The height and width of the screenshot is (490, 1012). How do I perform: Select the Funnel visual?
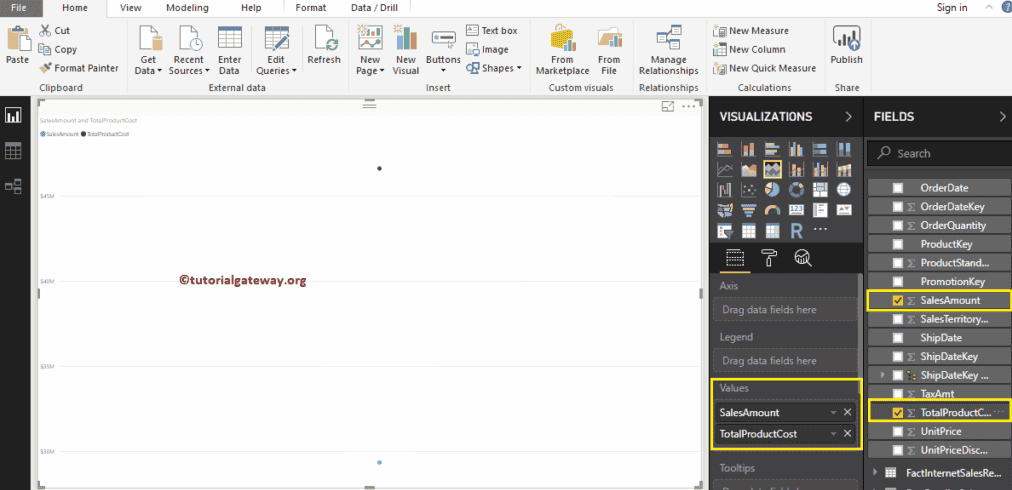pos(749,210)
